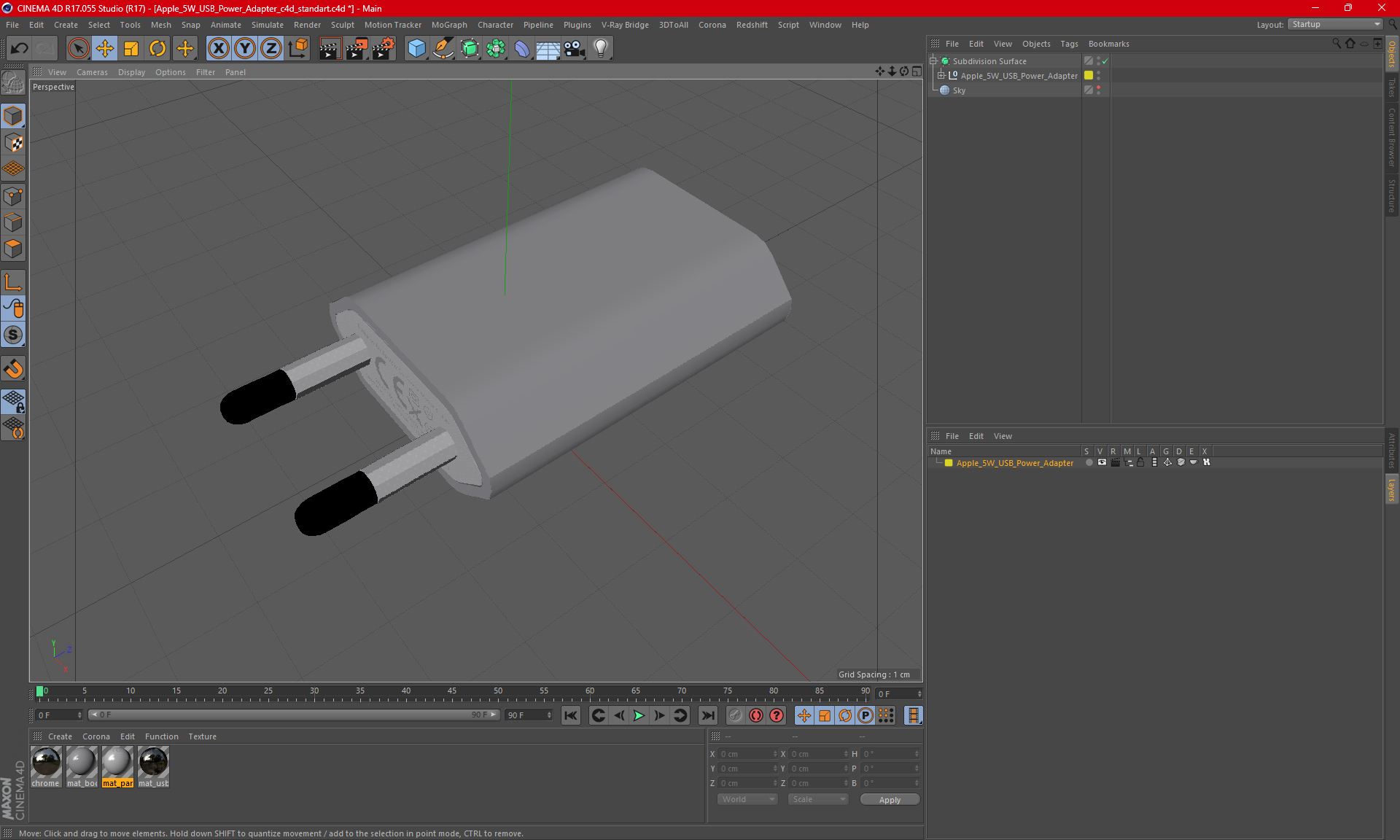Open the Scale mode dropdown
Viewport: 1400px width, 840px height.
point(818,800)
